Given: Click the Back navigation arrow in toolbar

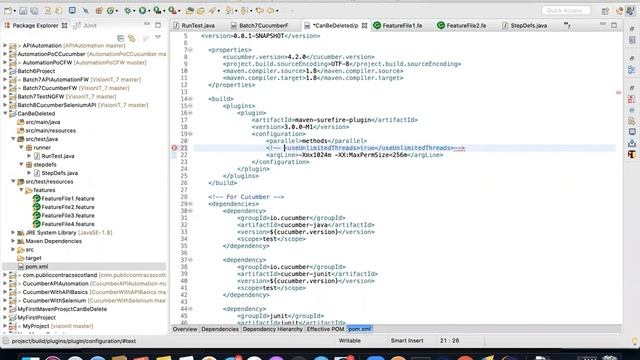Looking at the screenshot, I should click(260, 11).
